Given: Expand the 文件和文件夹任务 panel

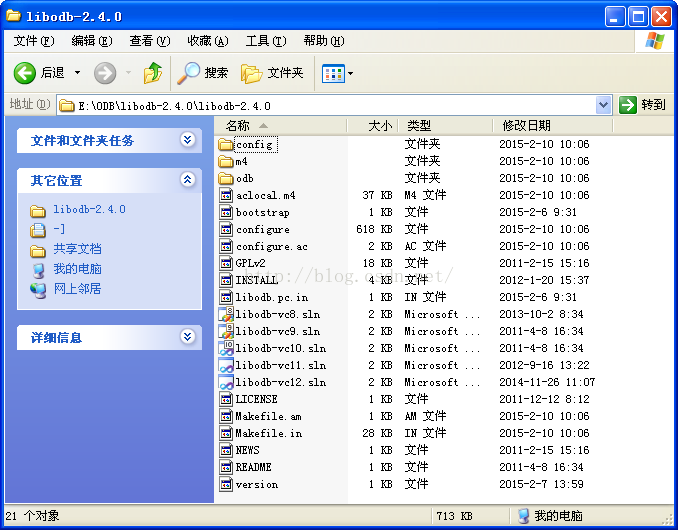Looking at the screenshot, I should click(187, 140).
